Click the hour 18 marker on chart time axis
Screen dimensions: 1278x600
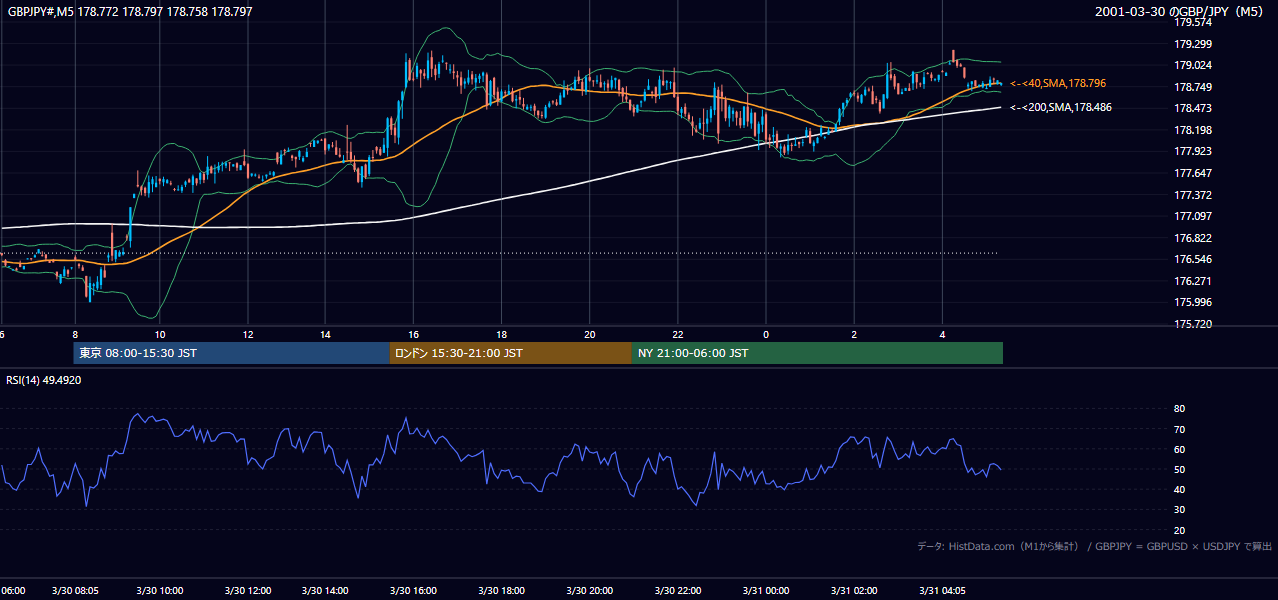[502, 334]
